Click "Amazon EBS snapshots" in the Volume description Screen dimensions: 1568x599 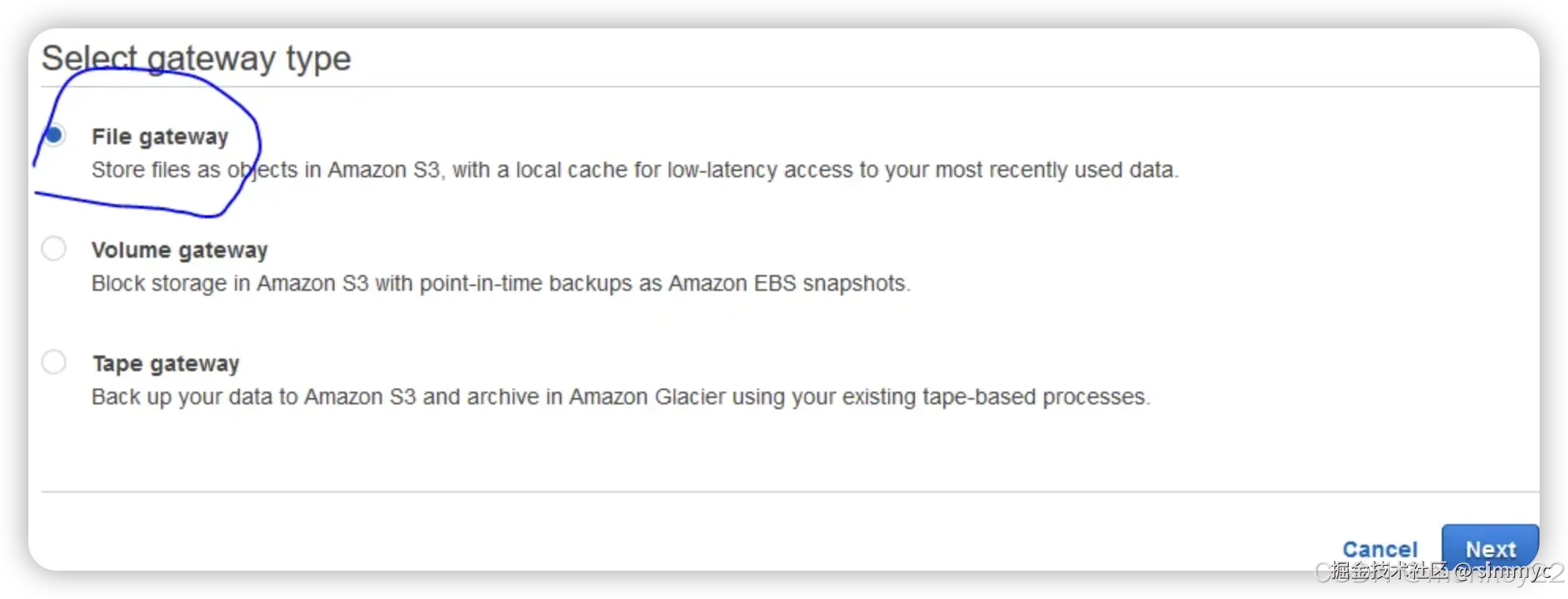coord(787,284)
